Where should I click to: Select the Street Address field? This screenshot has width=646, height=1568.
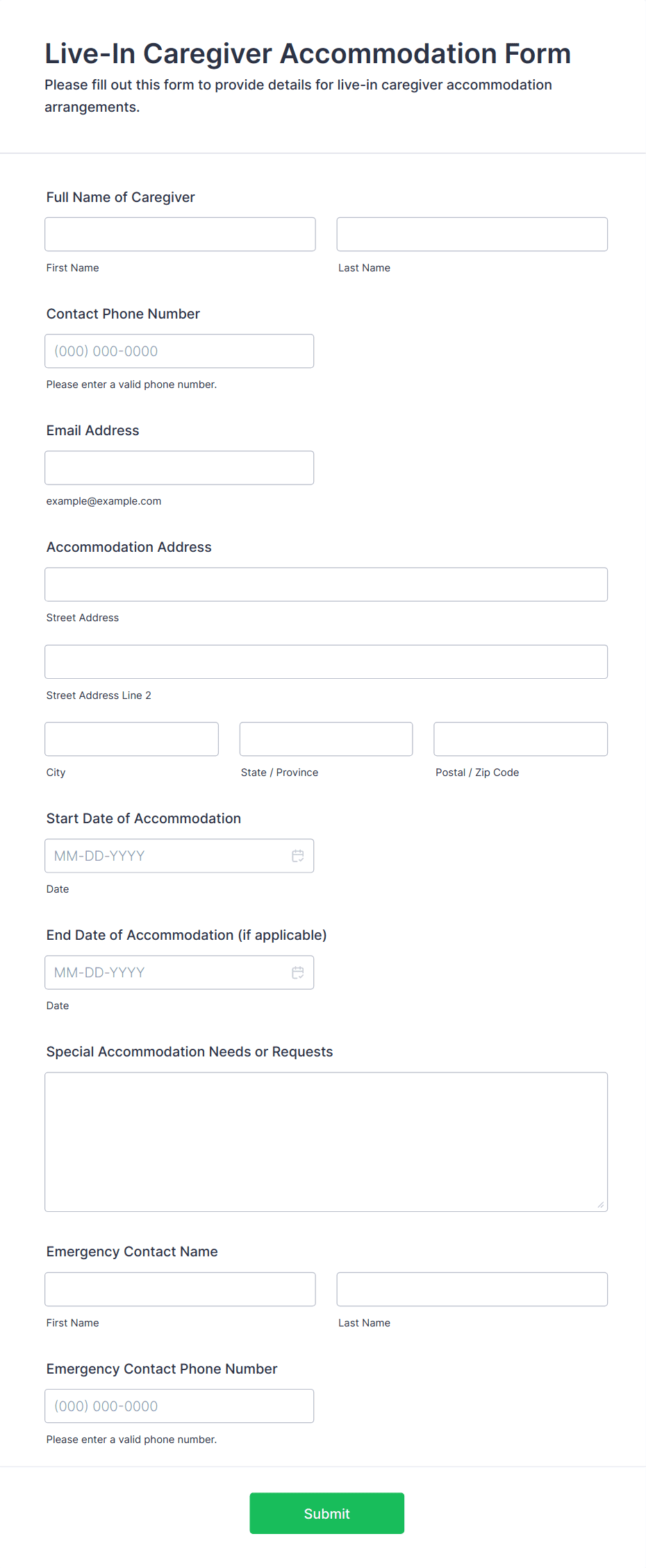326,584
